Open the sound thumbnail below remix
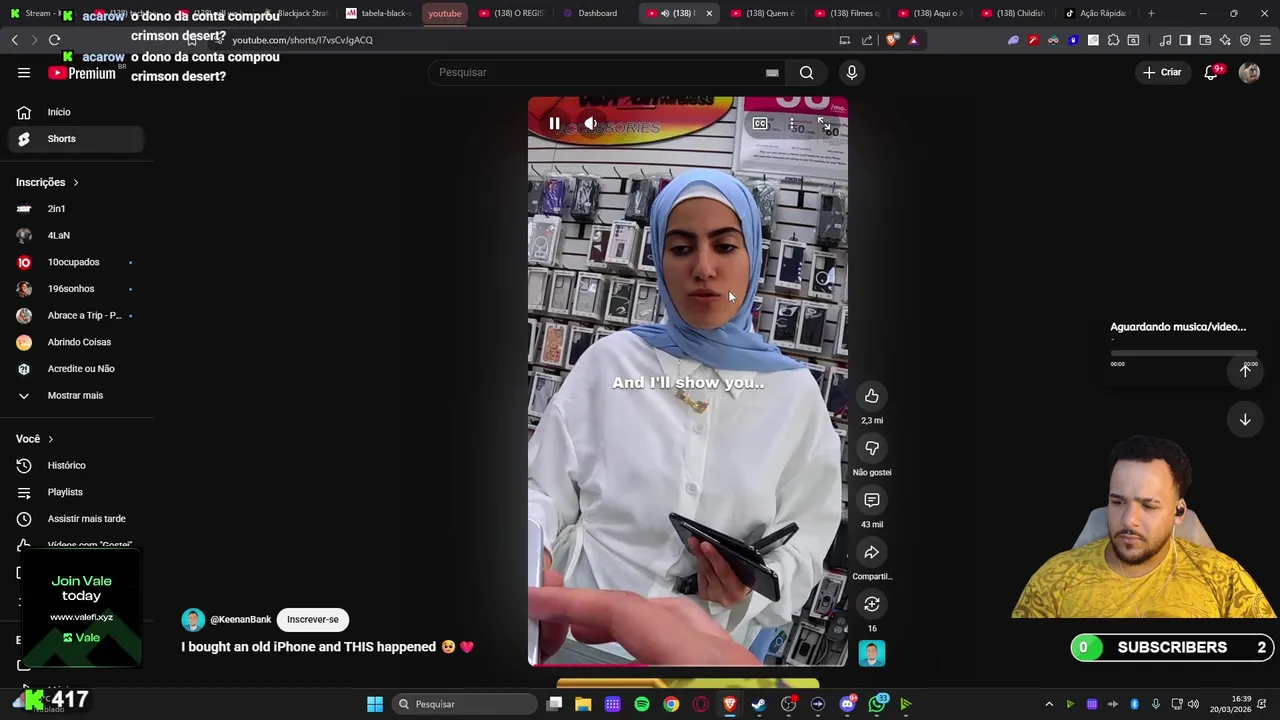Viewport: 1280px width, 720px height. click(872, 653)
